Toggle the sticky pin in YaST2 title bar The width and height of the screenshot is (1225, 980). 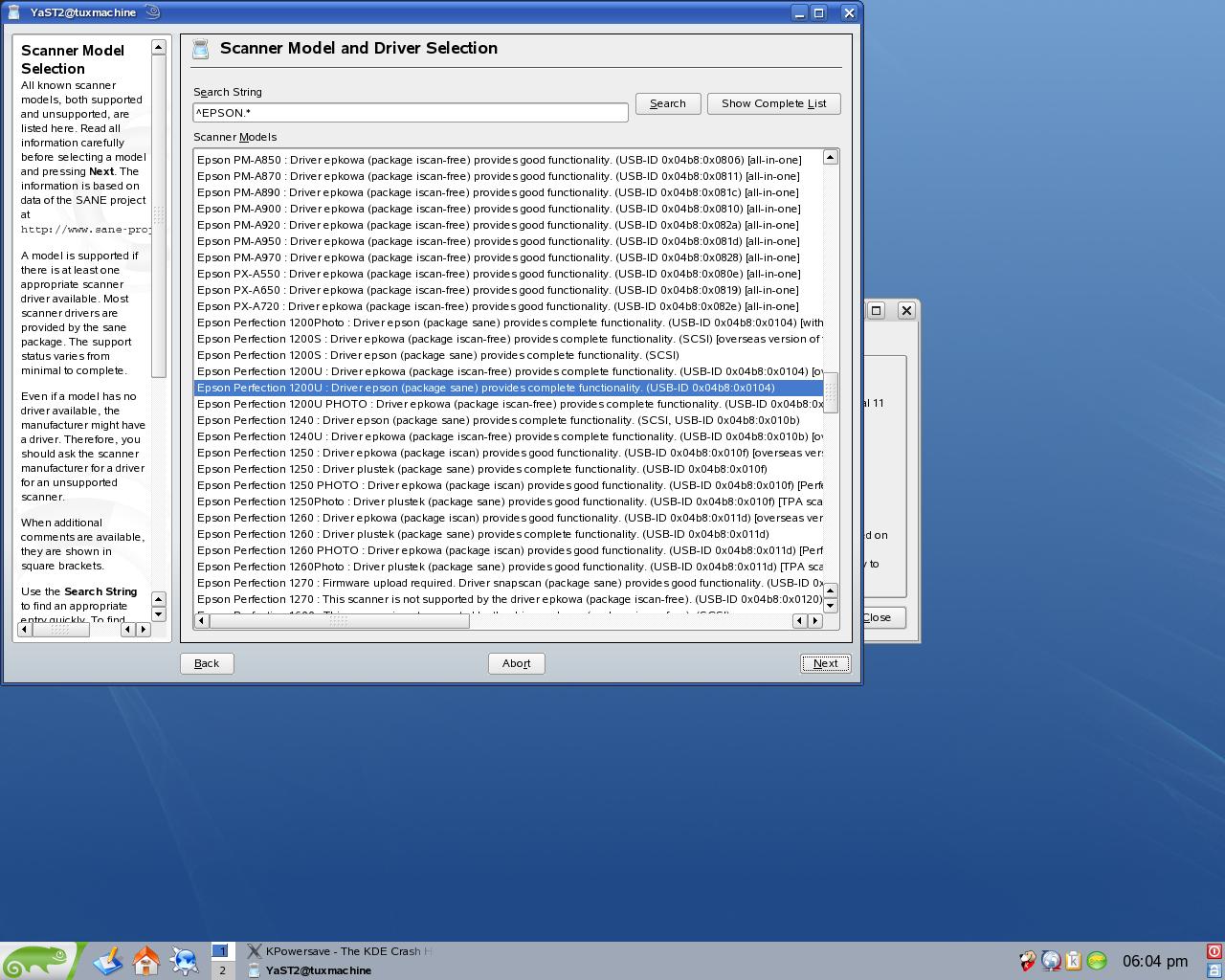coord(153,12)
